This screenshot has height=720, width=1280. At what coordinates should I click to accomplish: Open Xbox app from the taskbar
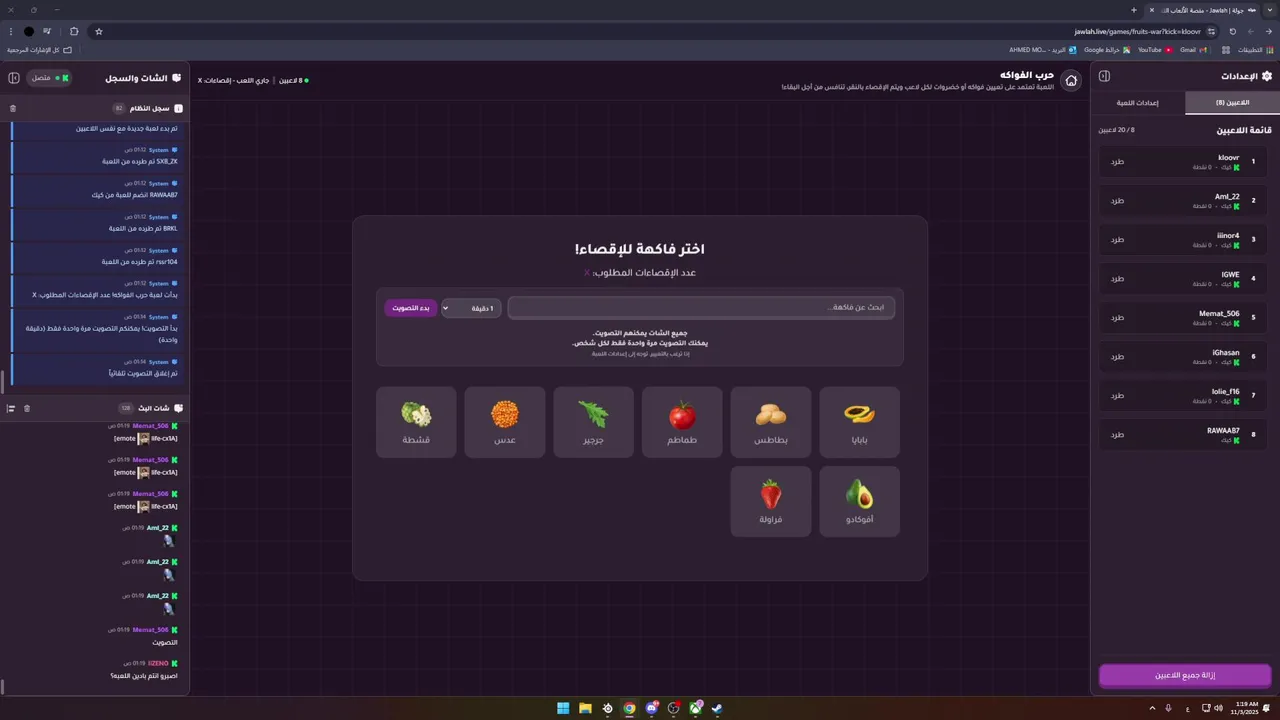695,708
